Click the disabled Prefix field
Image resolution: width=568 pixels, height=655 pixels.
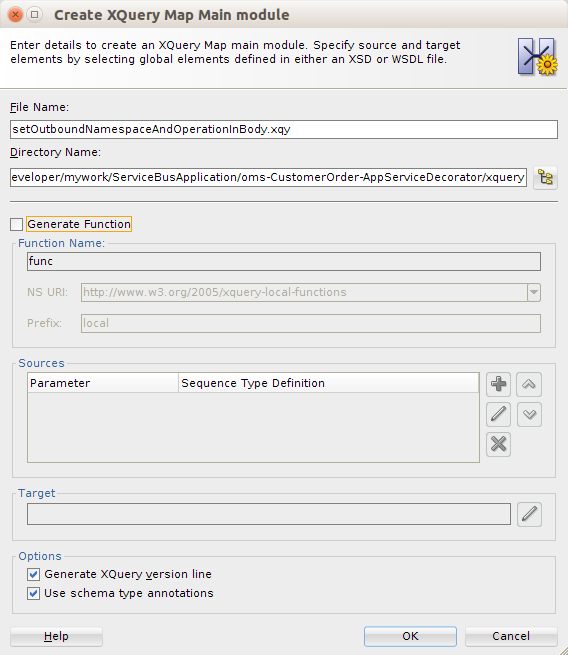[x=311, y=323]
